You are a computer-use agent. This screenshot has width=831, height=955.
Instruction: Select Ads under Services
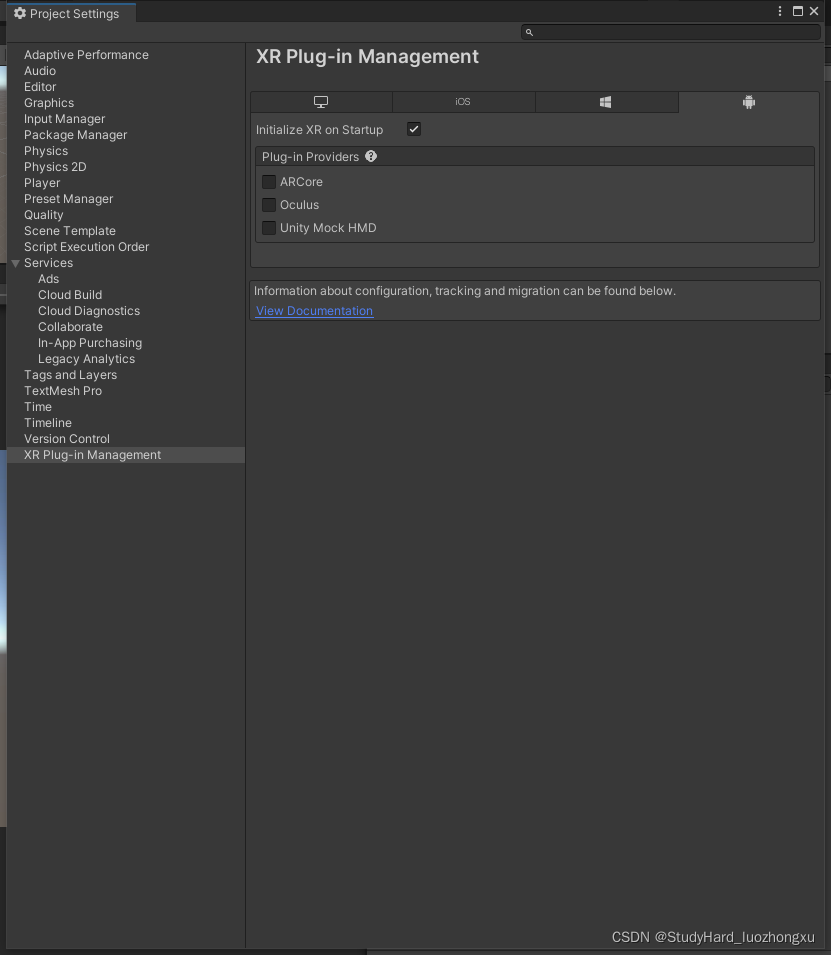(x=48, y=279)
